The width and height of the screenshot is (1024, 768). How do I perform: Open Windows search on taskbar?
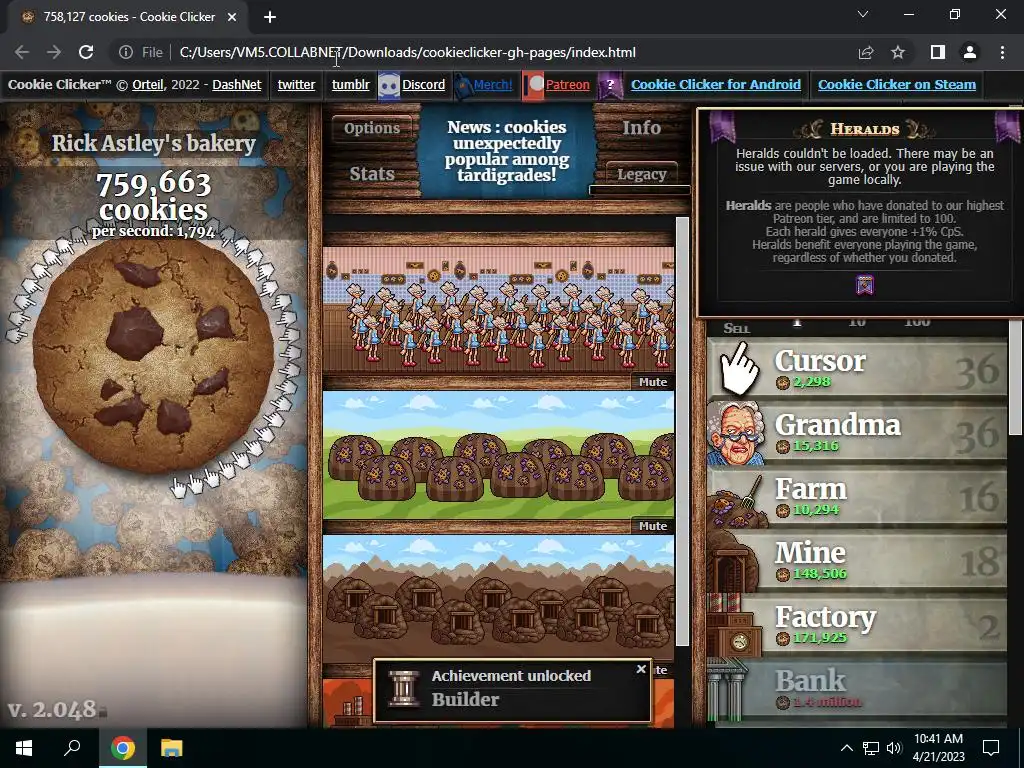[72, 748]
